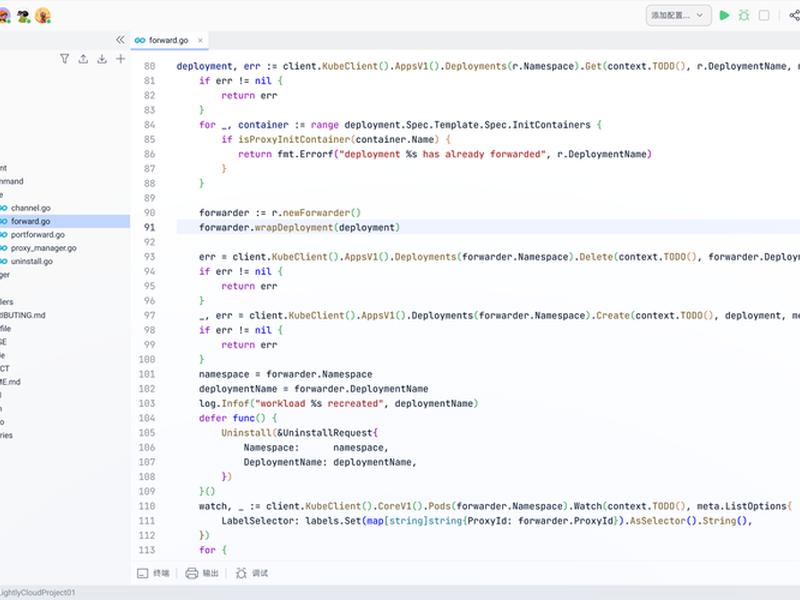
Task: Start debugging with the bug icon
Action: 744,15
